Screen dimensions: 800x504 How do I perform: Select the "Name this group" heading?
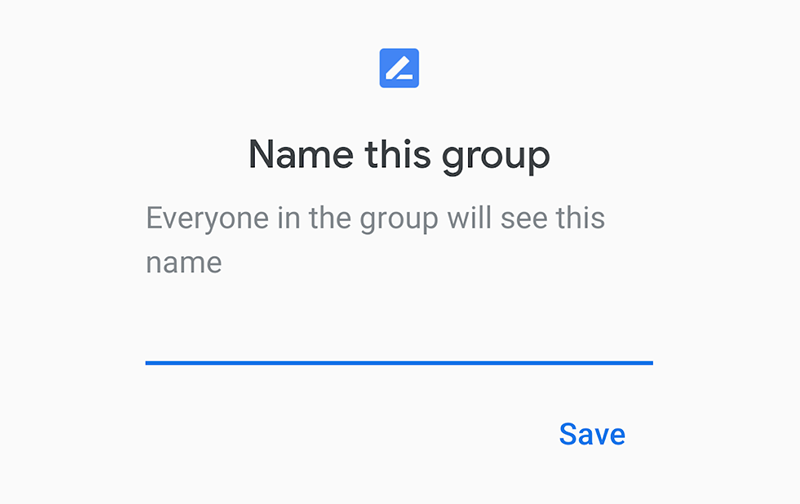point(399,155)
